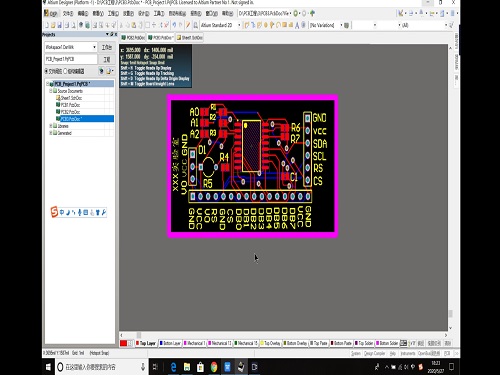Click the Design Compiler status bar button
The image size is (500, 375).
[374, 353]
